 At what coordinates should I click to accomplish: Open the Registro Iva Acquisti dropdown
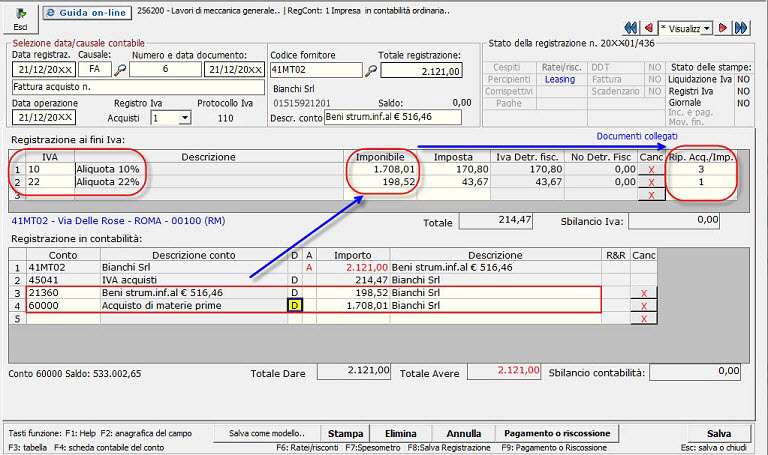[x=185, y=118]
